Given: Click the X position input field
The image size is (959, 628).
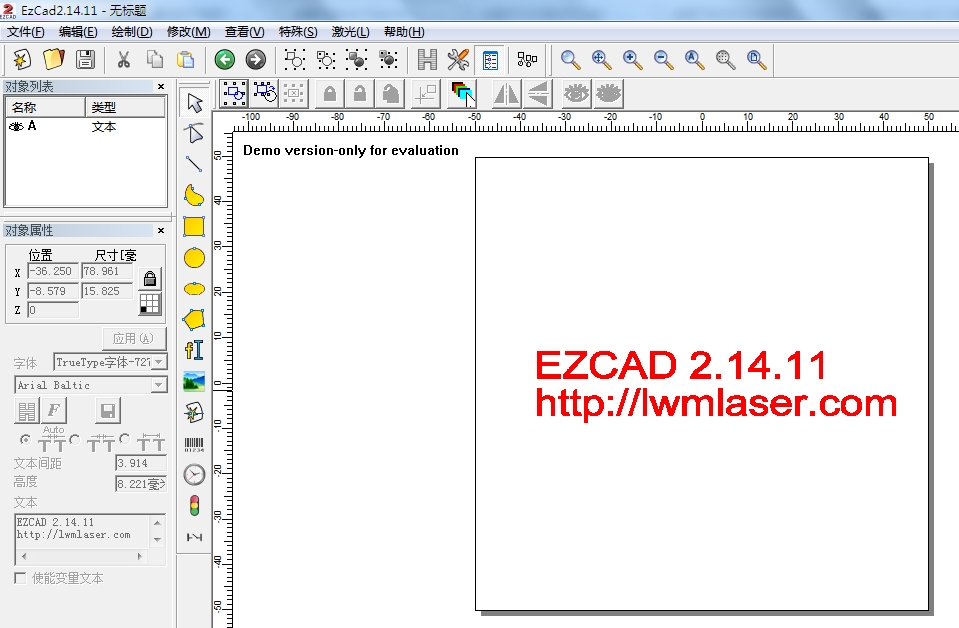Looking at the screenshot, I should (x=53, y=271).
